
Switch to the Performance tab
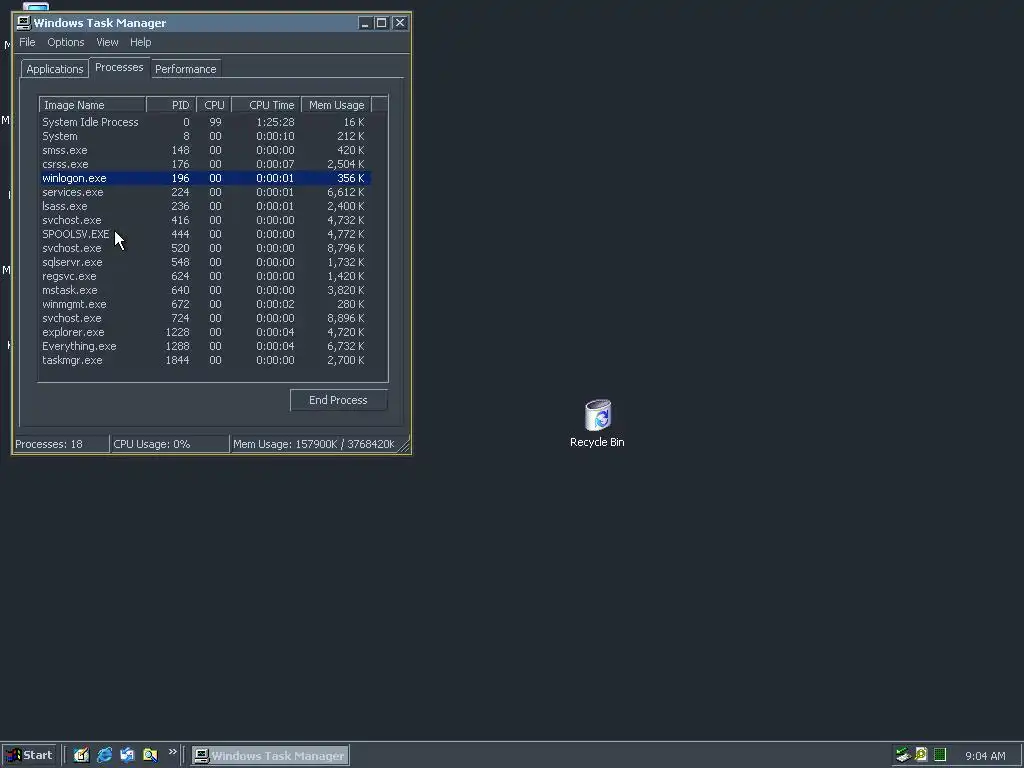(x=185, y=69)
